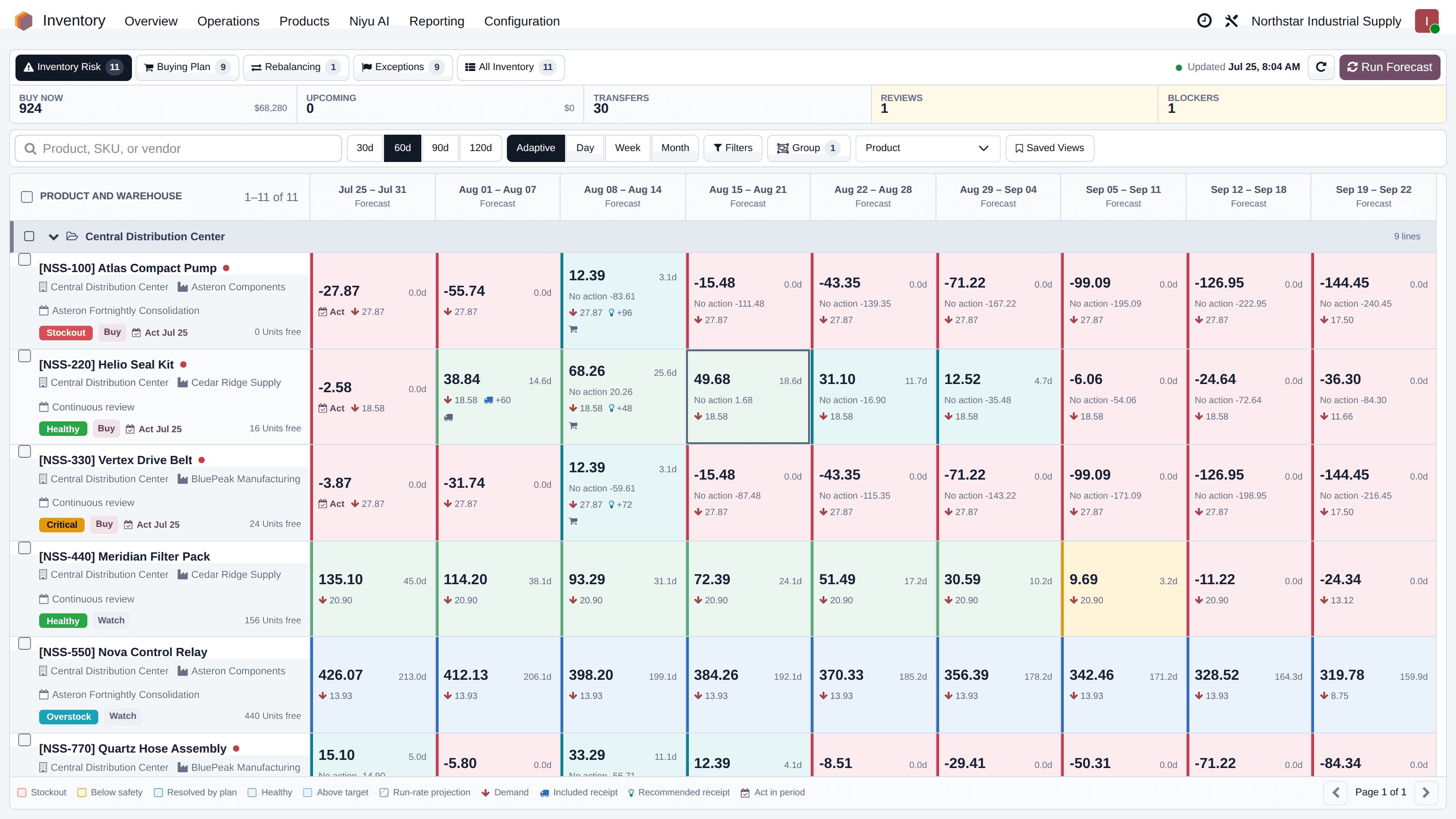Select the Vertex Drive Belt row checkbox
Image resolution: width=1456 pixels, height=819 pixels.
[x=25, y=452]
